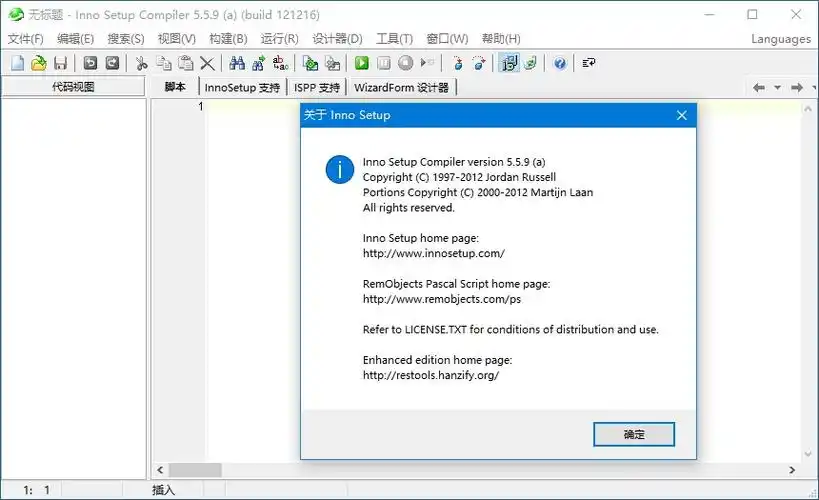Undo the last edit via toolbar

[x=90, y=63]
